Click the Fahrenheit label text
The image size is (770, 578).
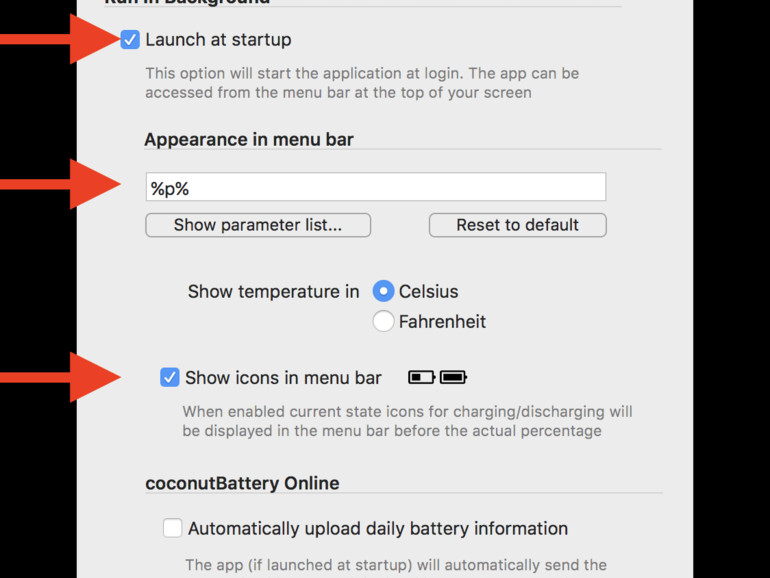pyautogui.click(x=442, y=322)
